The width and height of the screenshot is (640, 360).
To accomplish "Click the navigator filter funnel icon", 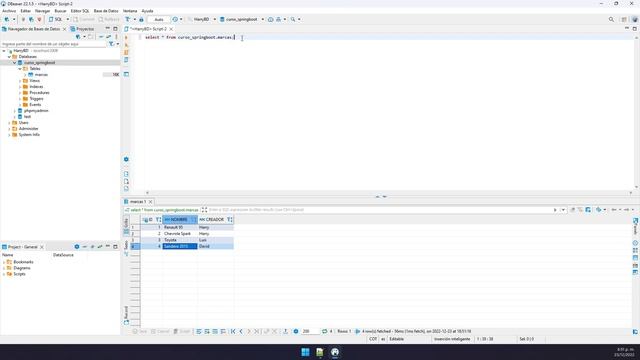I will [x=111, y=44].
